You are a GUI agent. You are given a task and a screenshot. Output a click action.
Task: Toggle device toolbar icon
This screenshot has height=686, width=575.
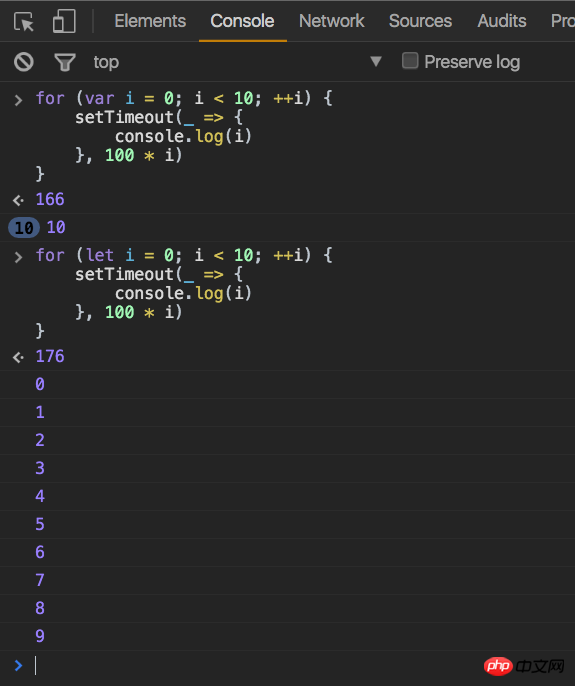pyautogui.click(x=64, y=21)
